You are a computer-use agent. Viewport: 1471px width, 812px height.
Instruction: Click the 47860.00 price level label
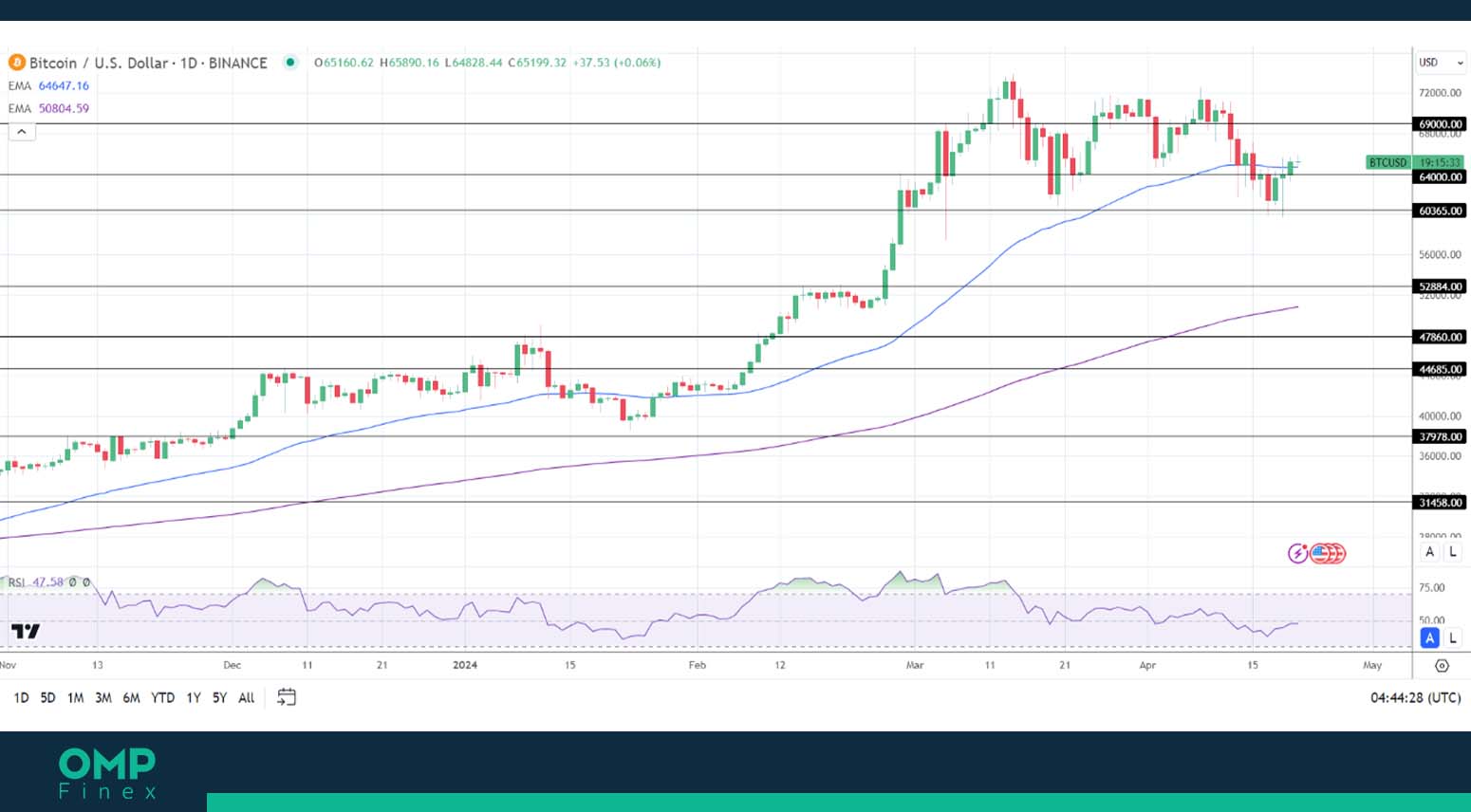tap(1440, 337)
